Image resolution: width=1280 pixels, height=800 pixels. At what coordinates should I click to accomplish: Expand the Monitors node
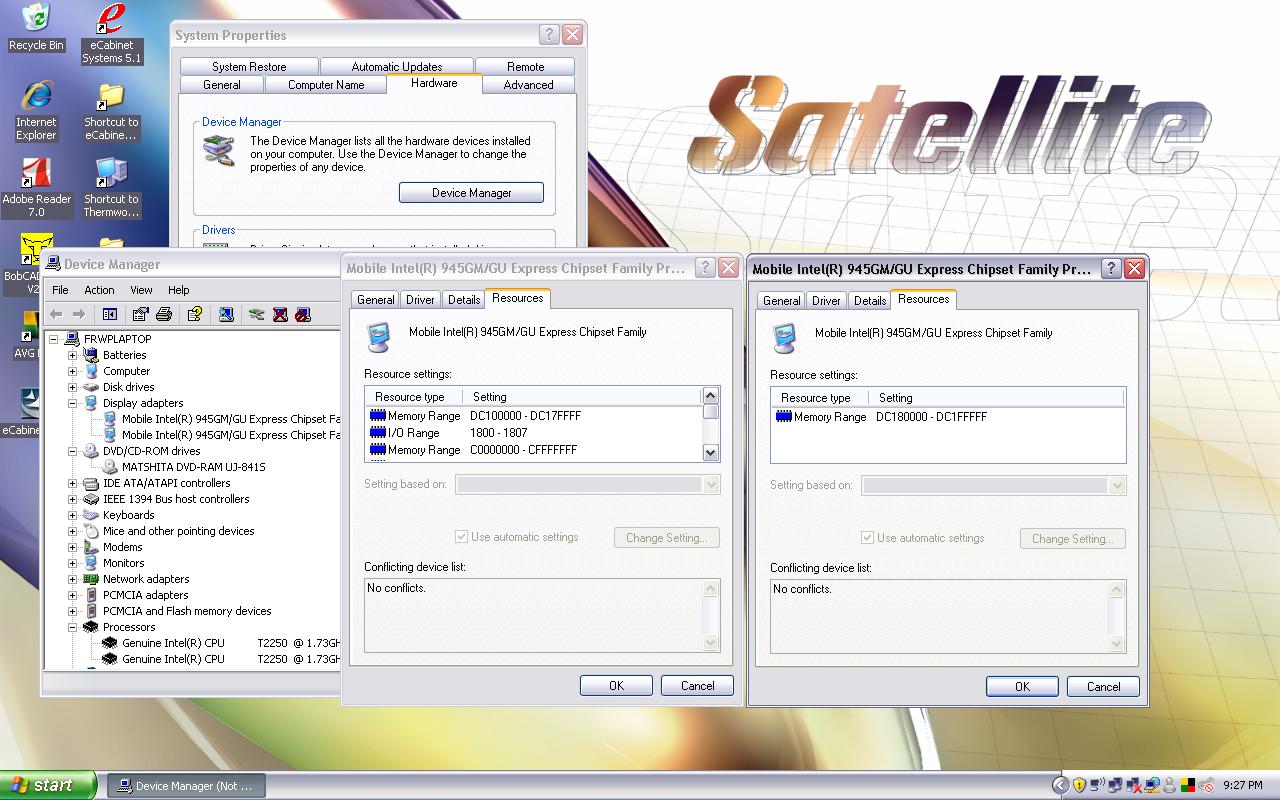[72, 563]
